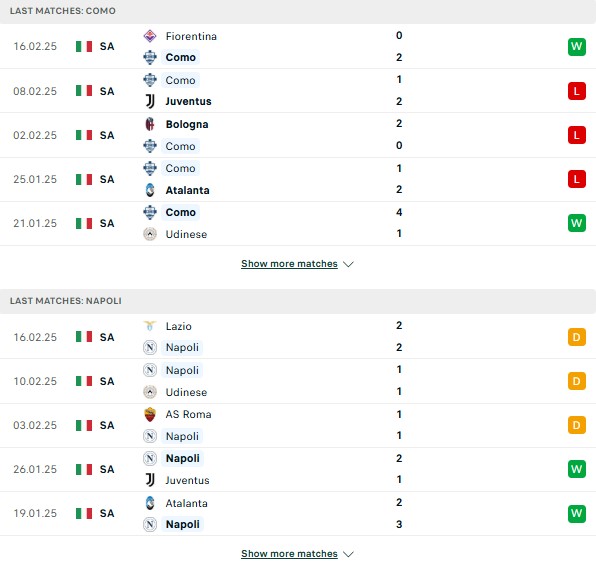
Task: Open the Como team link in Bologna match
Action: click(x=180, y=146)
